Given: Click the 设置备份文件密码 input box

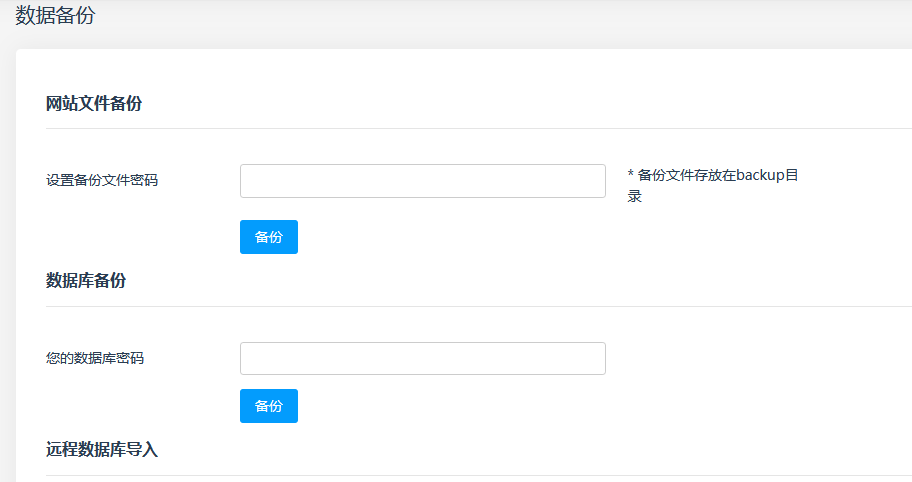Looking at the screenshot, I should click(x=423, y=181).
